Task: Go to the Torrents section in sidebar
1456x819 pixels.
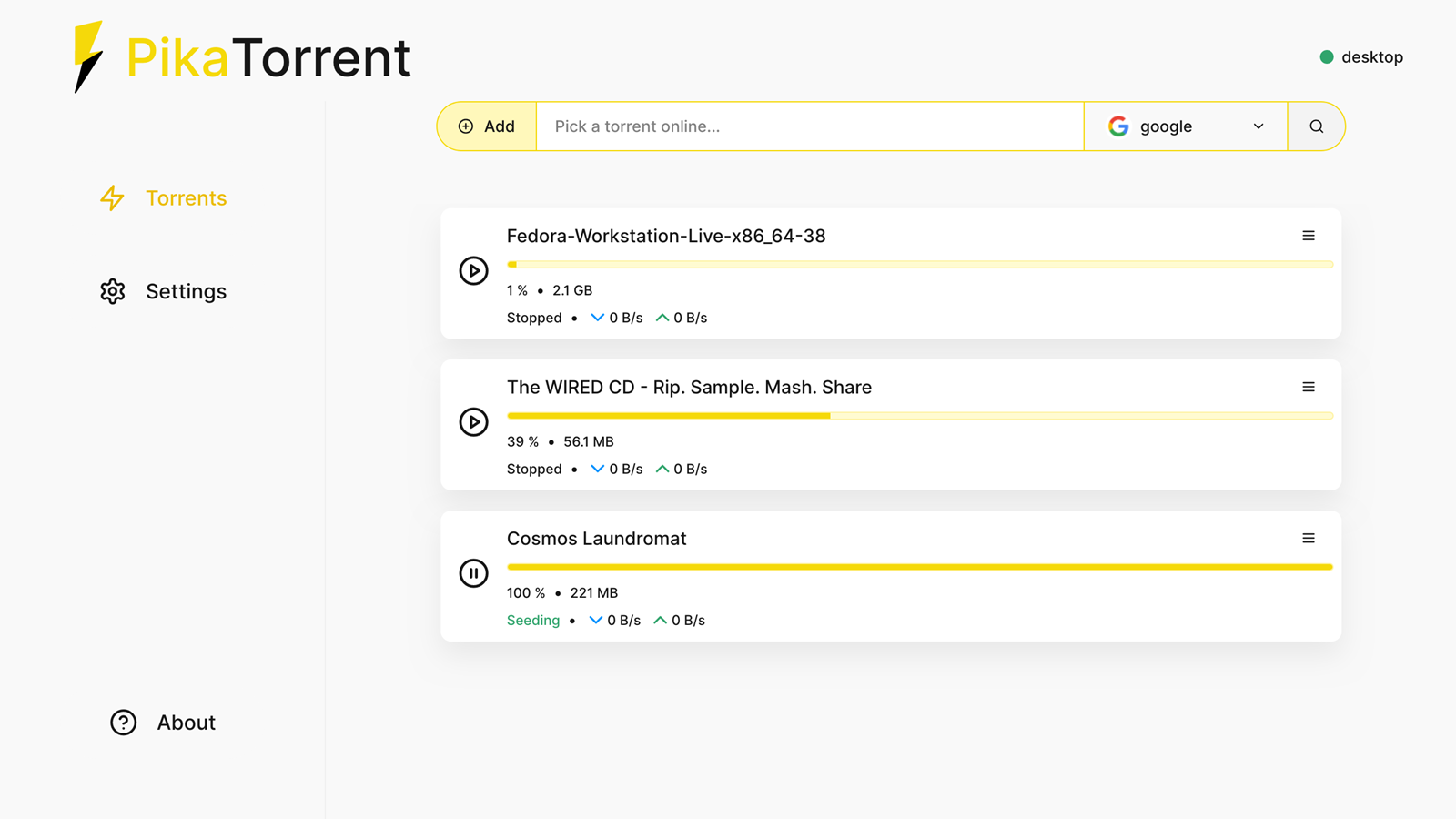Action: [164, 197]
